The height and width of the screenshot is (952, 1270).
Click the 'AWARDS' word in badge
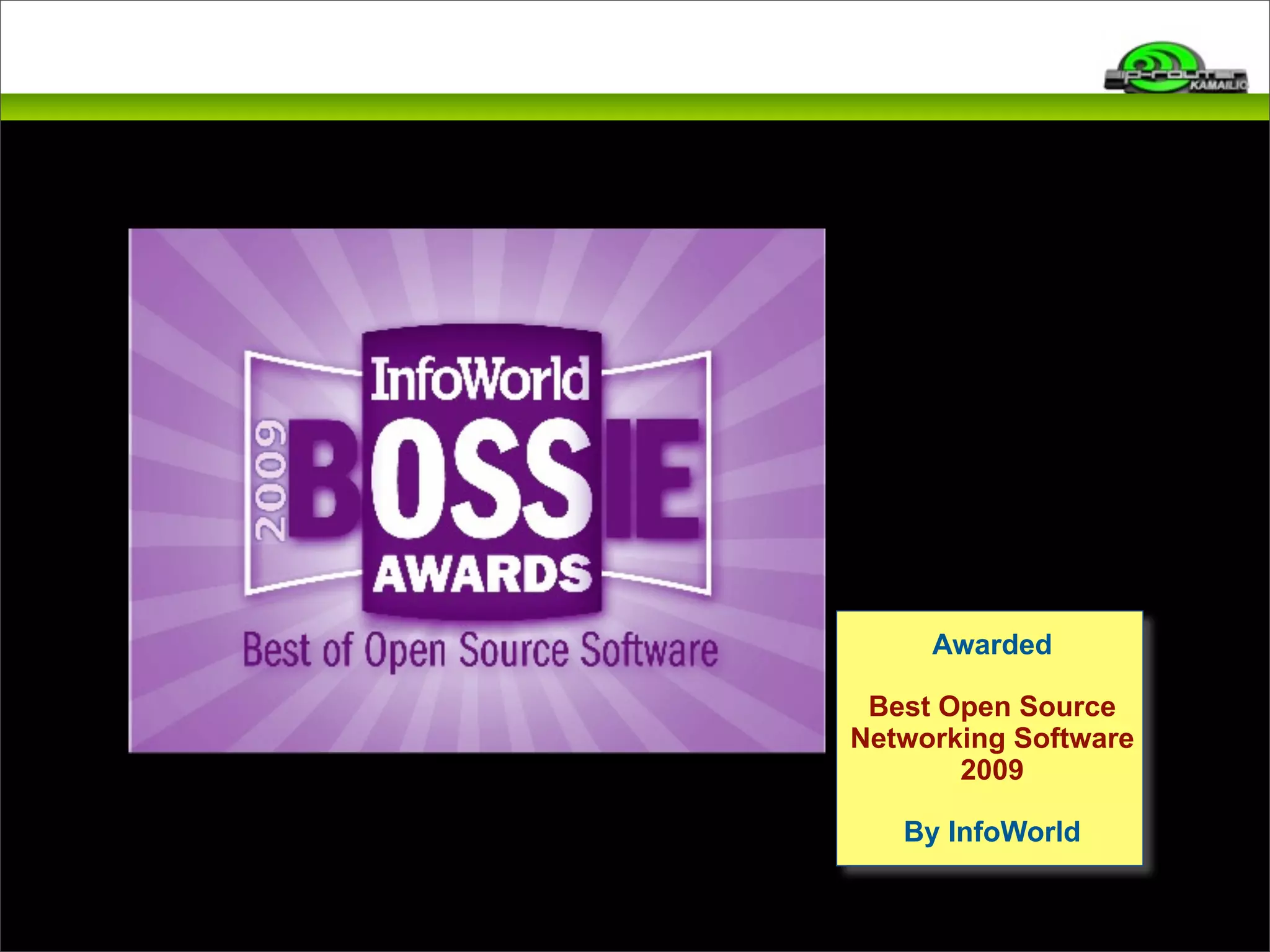[482, 573]
